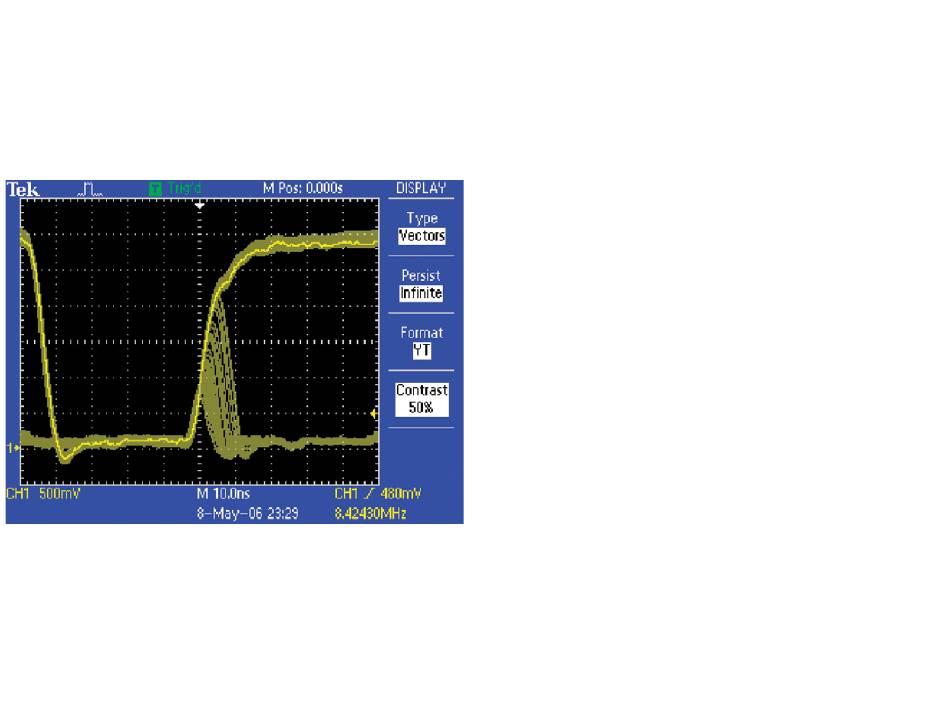
Task: Adjust the Contrast 50% setting
Action: tap(421, 400)
